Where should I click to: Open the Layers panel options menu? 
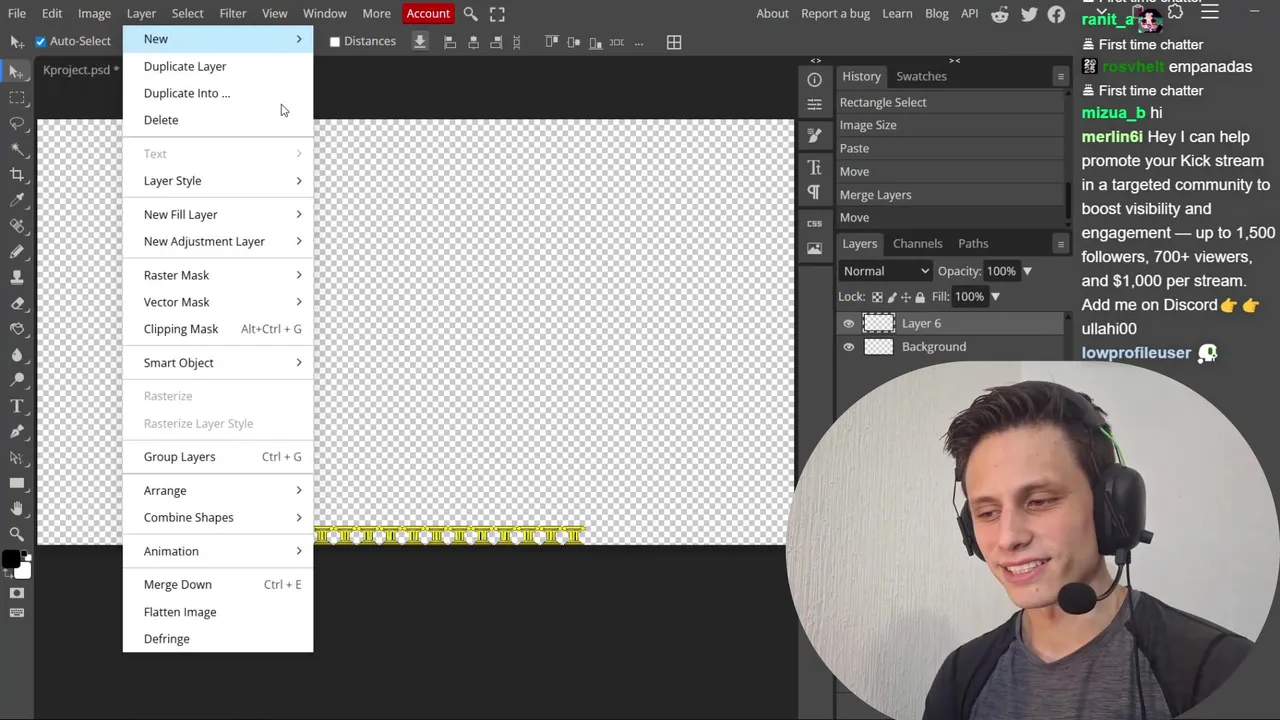click(x=1060, y=244)
